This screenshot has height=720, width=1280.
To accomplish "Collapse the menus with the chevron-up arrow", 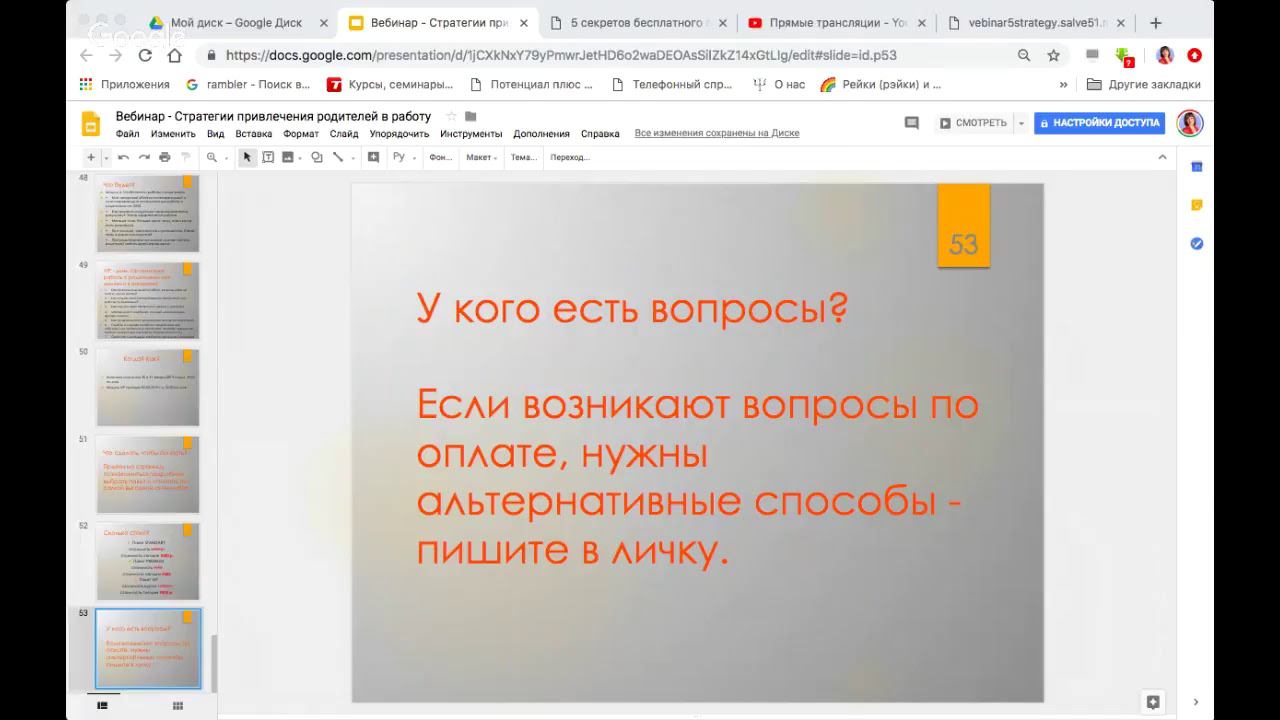I will 1162,157.
